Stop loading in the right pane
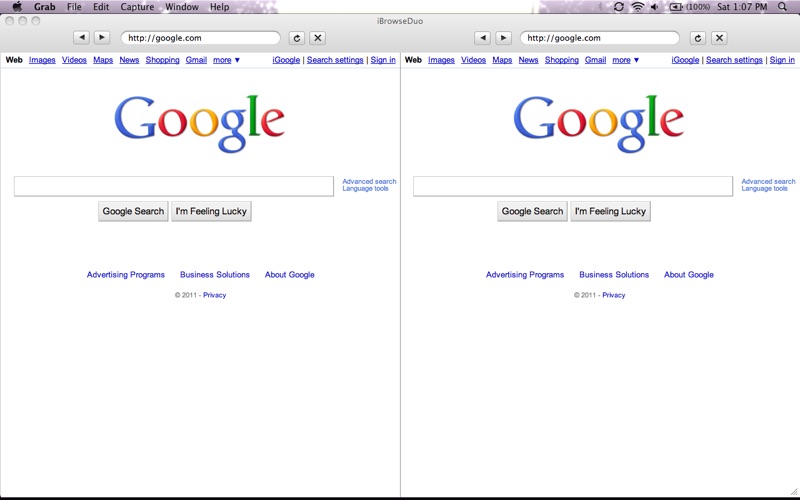The height and width of the screenshot is (500, 800). (719, 38)
